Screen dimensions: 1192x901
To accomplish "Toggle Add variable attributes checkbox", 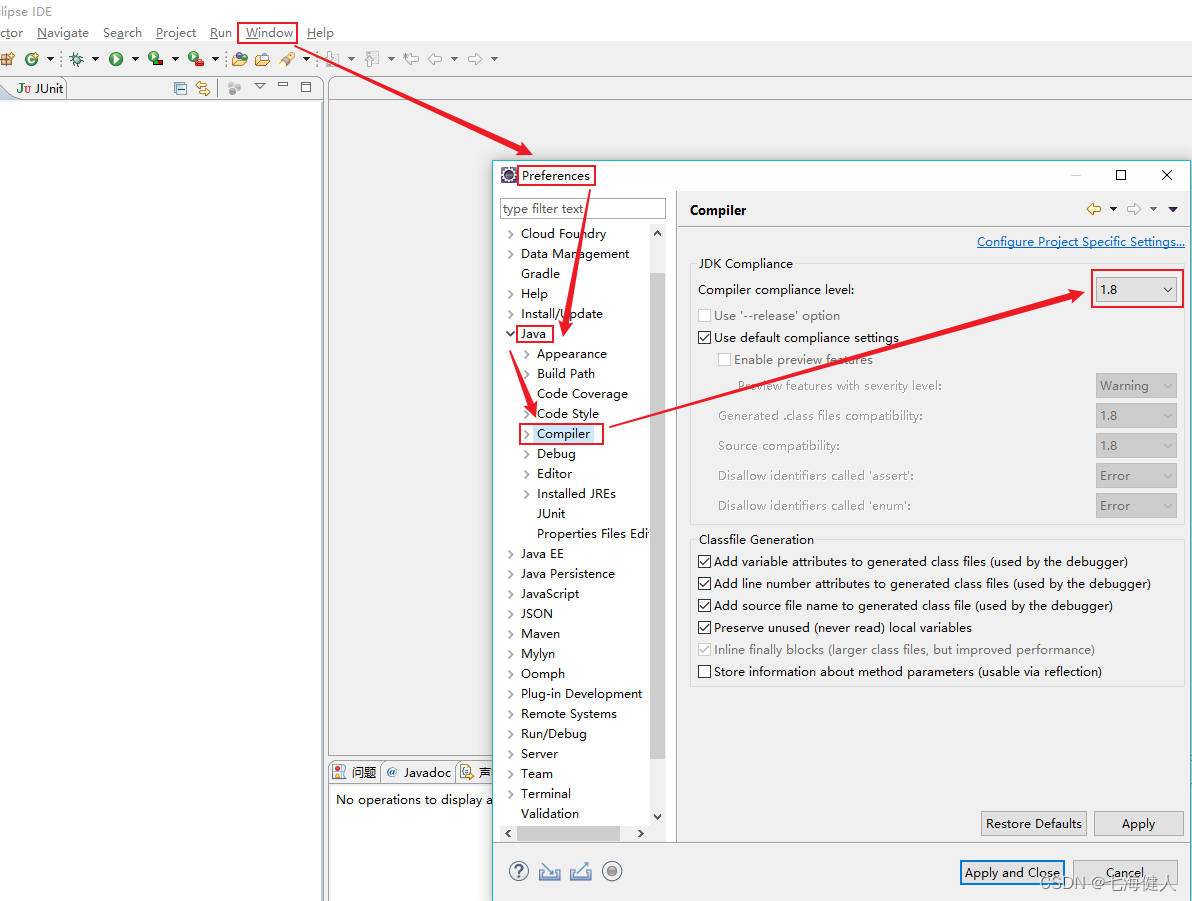I will coord(705,562).
